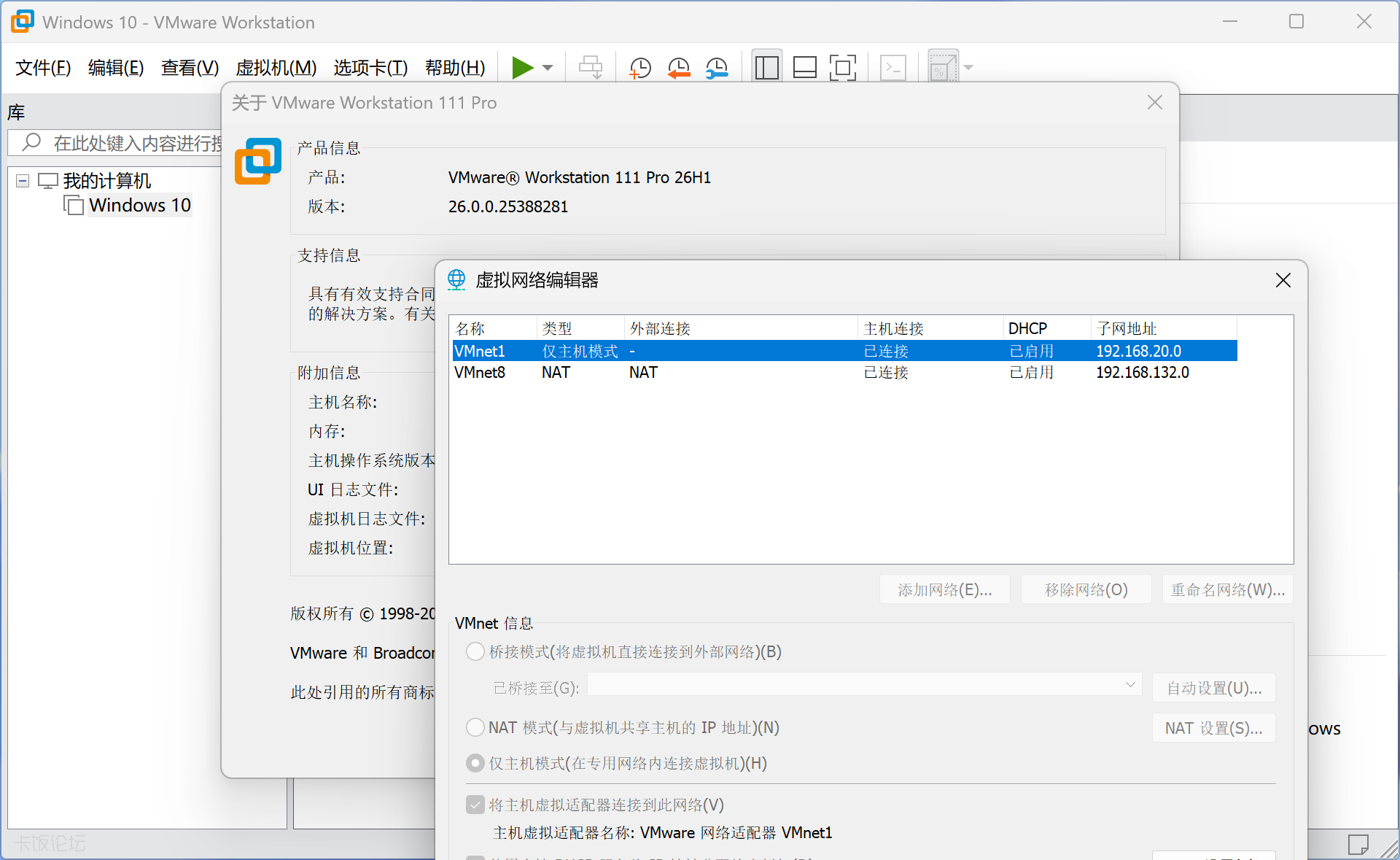Click the DHCP column header

tap(1046, 328)
